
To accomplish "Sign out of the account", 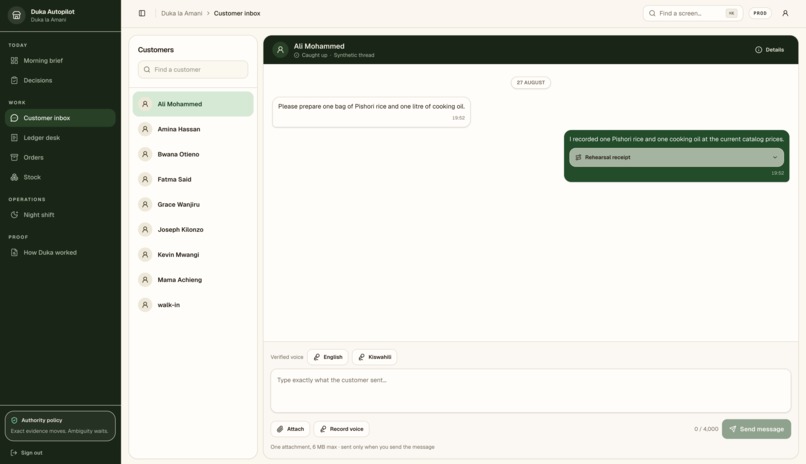I will pos(27,453).
